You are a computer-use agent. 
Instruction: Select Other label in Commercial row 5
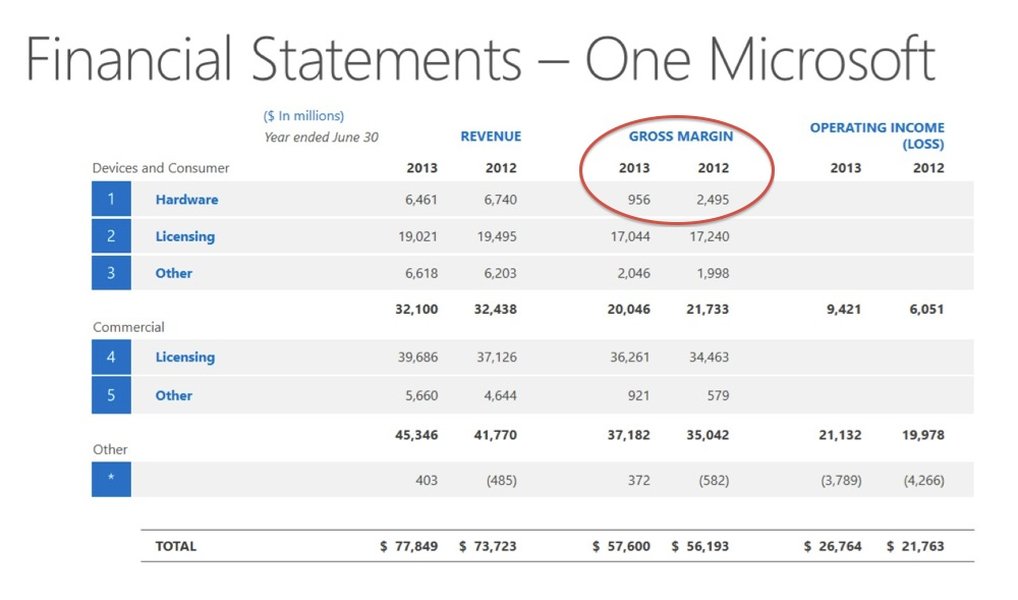(173, 395)
